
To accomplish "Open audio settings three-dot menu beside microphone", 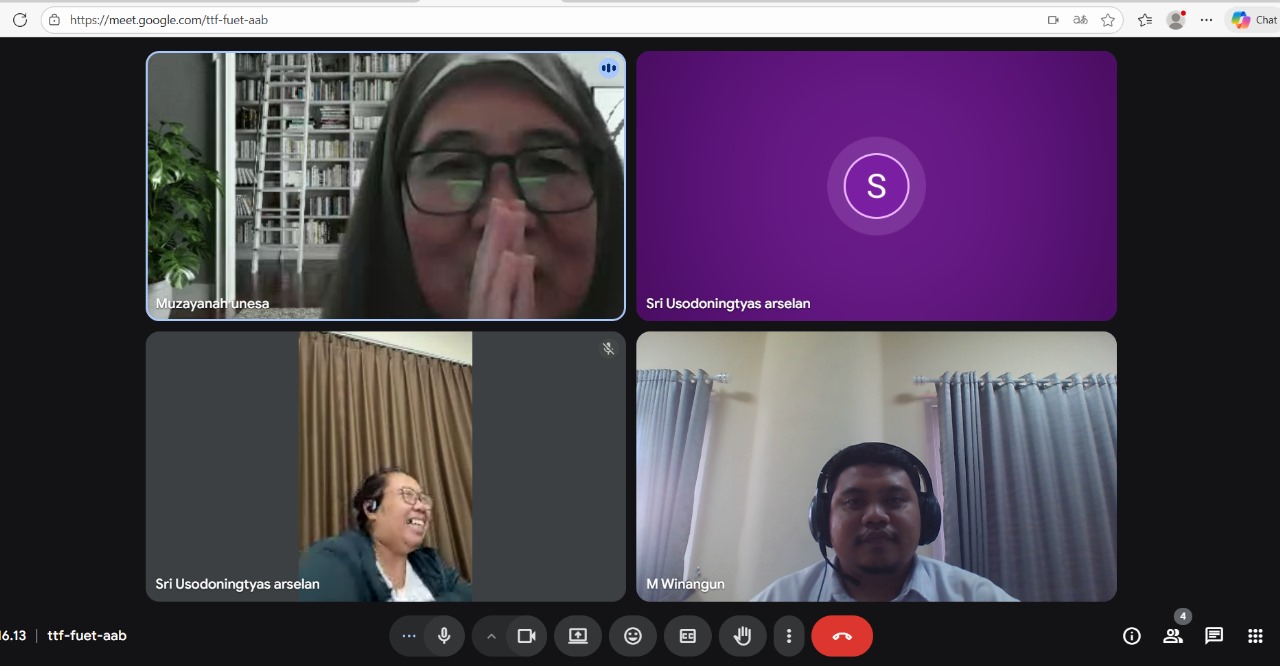I will tap(408, 636).
